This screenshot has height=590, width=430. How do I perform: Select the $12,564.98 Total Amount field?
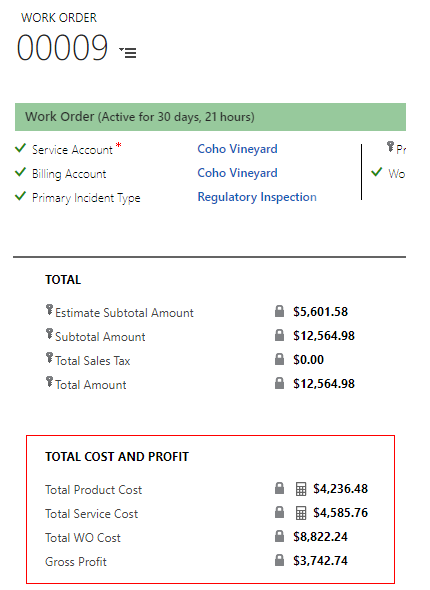click(x=324, y=384)
